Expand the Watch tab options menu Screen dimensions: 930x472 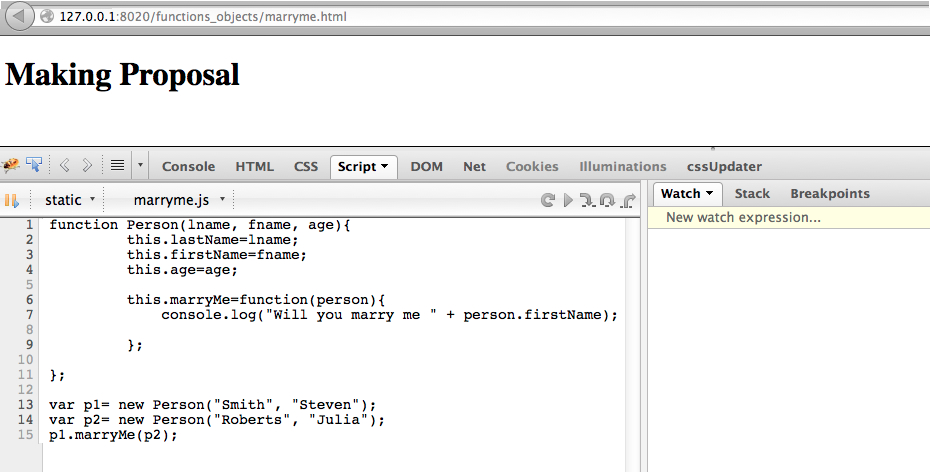tap(708, 194)
